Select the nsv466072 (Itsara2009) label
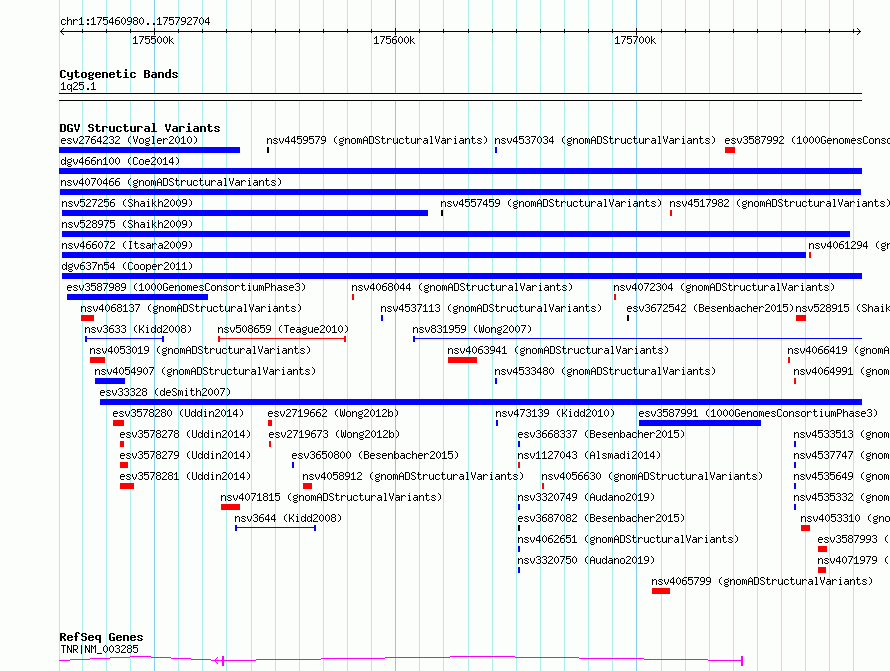Screen dimensions: 890x671 click(127, 245)
